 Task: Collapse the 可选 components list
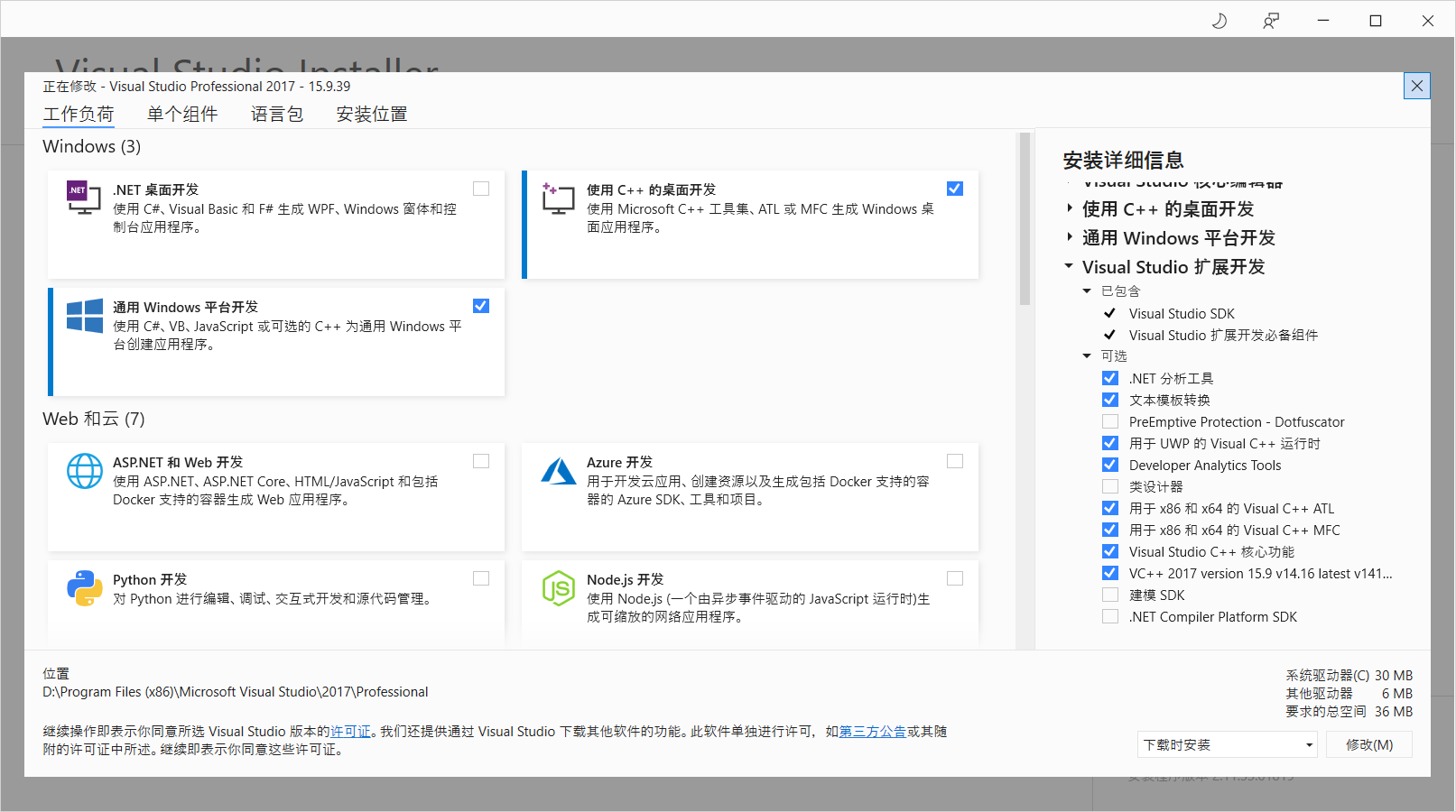[1087, 355]
